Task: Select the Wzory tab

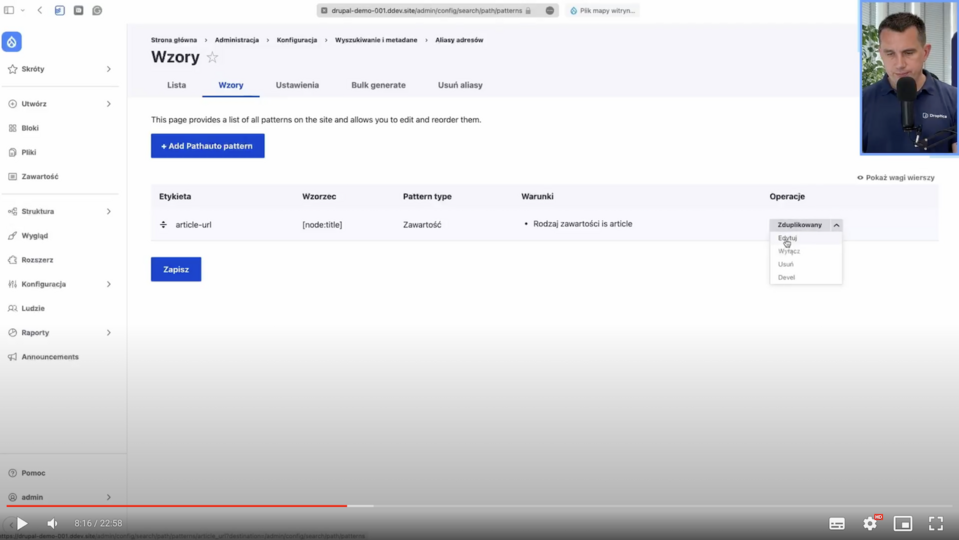Action: click(231, 85)
